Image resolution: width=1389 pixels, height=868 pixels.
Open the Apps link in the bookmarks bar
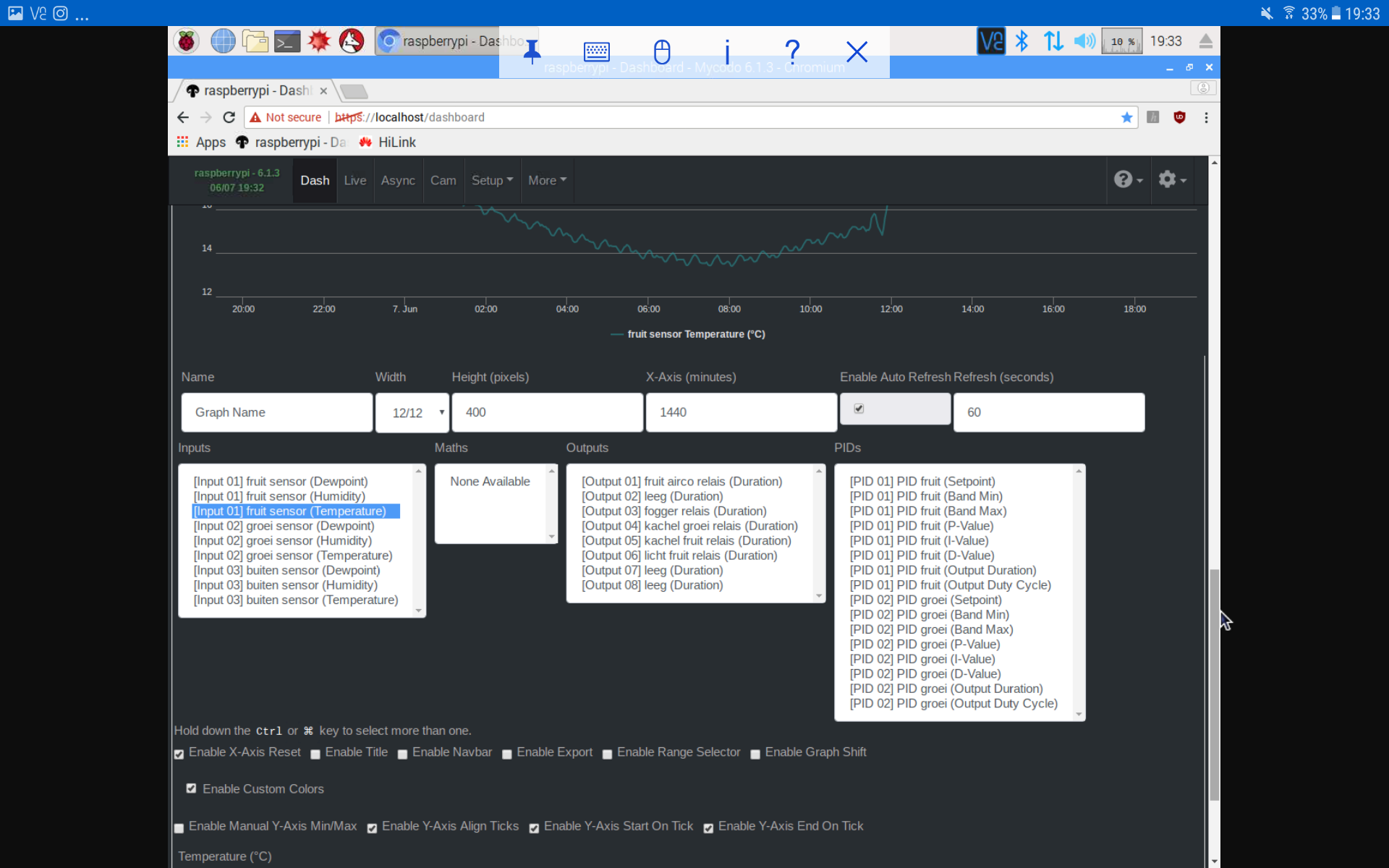click(211, 142)
